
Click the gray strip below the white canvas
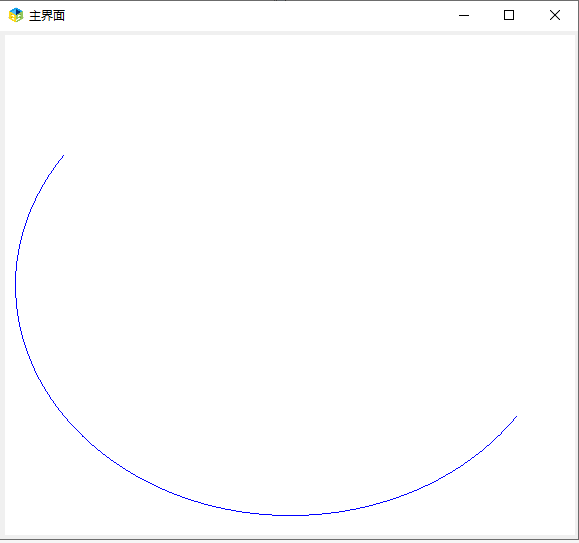[x=290, y=537]
